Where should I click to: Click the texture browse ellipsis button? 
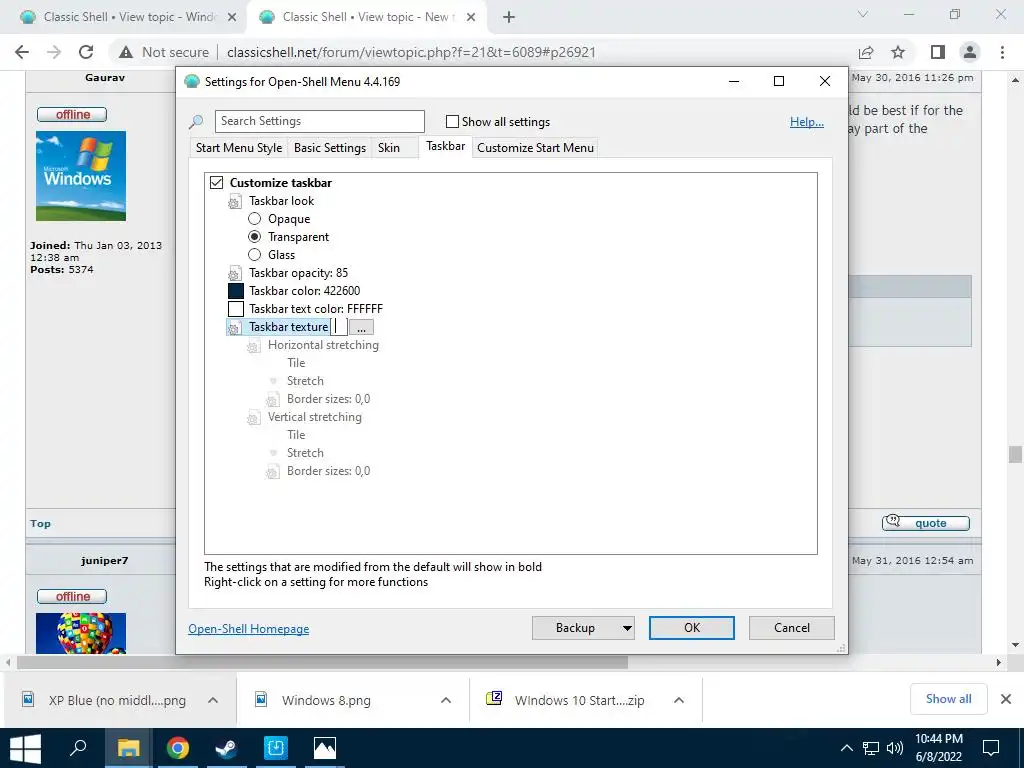pos(361,327)
